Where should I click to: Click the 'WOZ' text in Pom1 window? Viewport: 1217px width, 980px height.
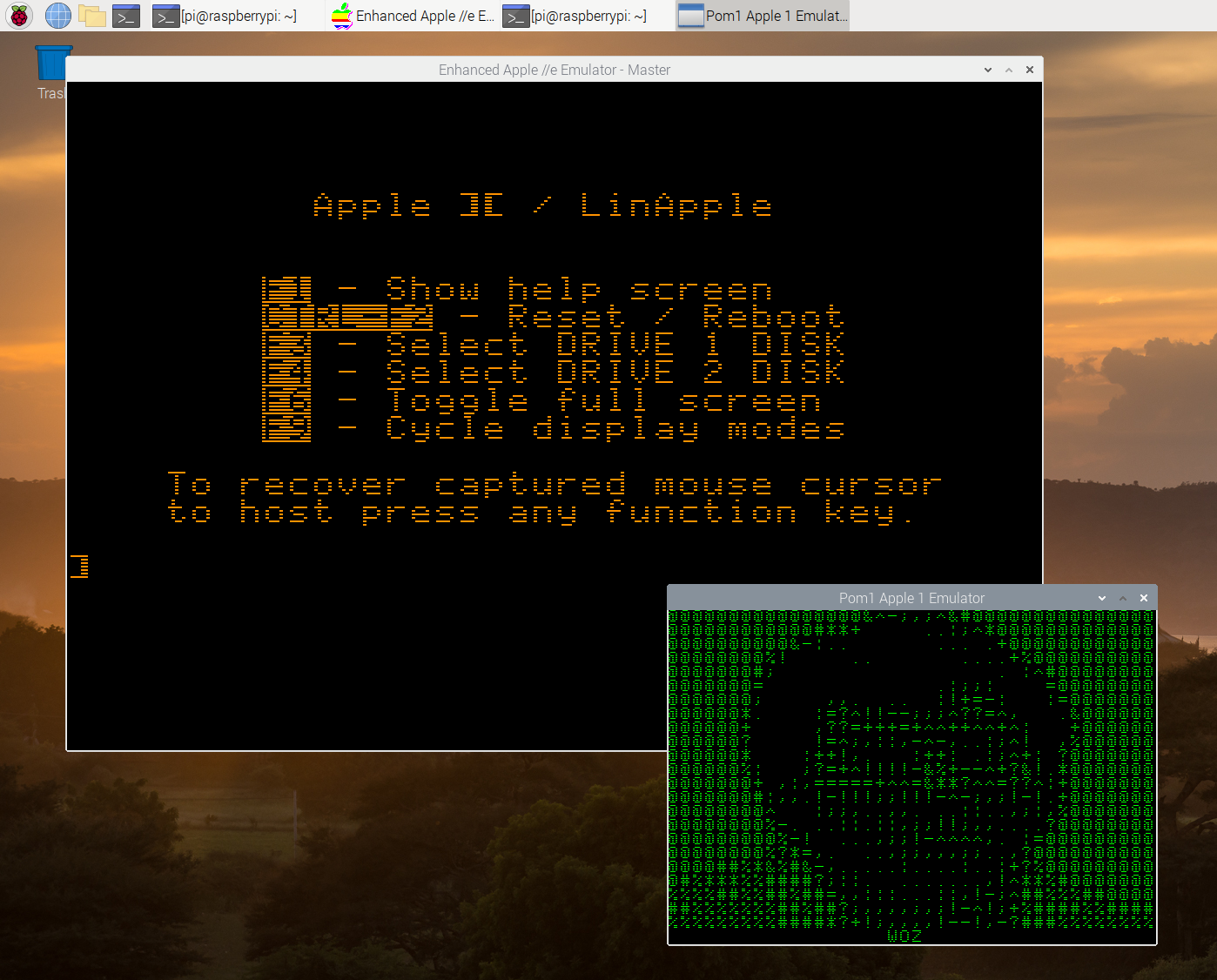pos(904,936)
